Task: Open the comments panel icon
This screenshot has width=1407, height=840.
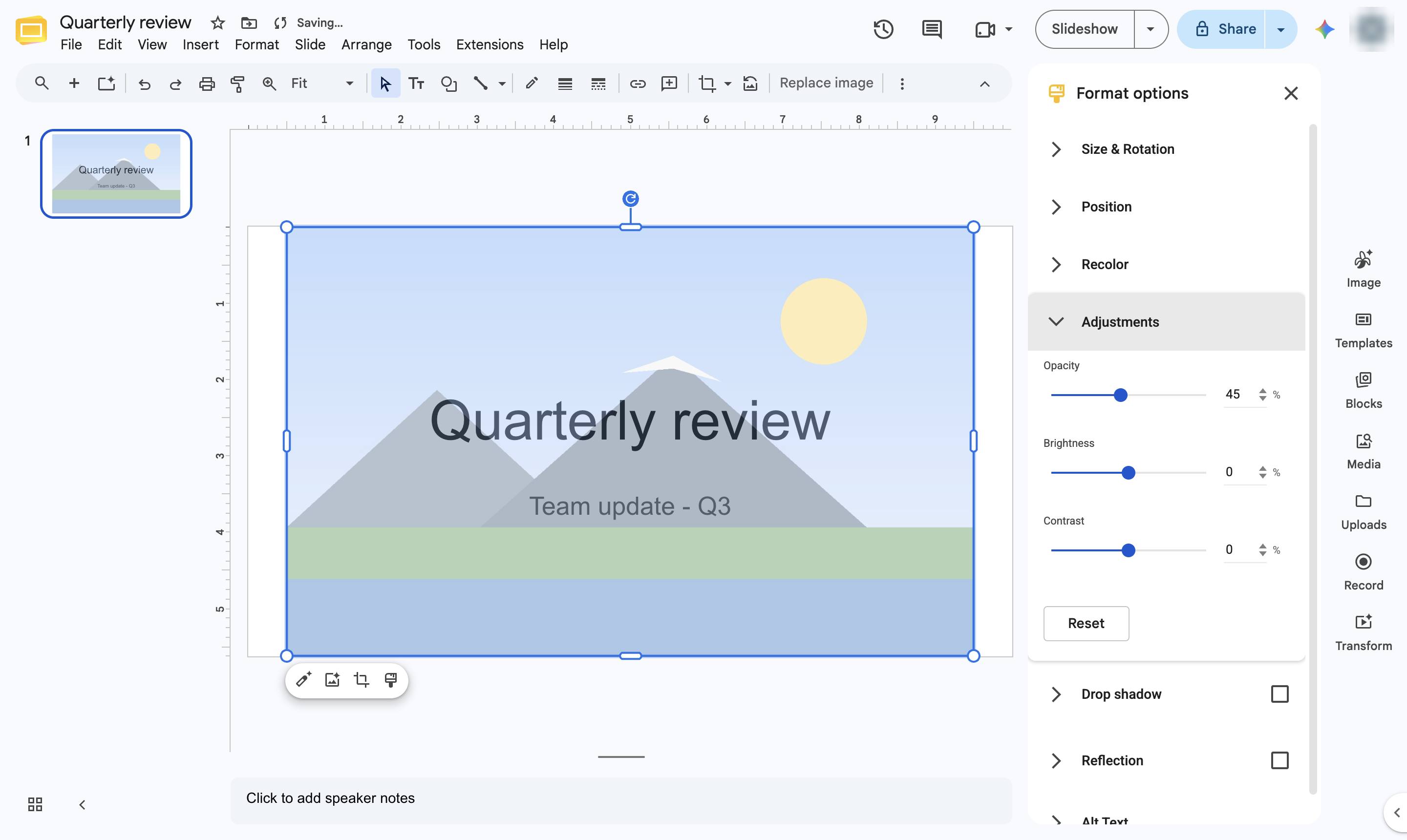Action: pyautogui.click(x=931, y=29)
